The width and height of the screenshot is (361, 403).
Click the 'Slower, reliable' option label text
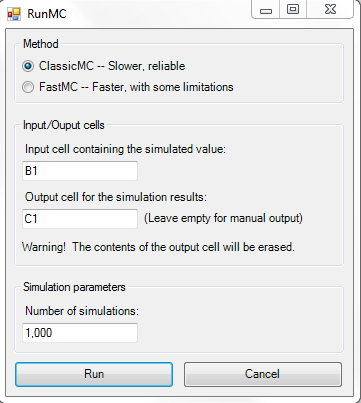146,66
